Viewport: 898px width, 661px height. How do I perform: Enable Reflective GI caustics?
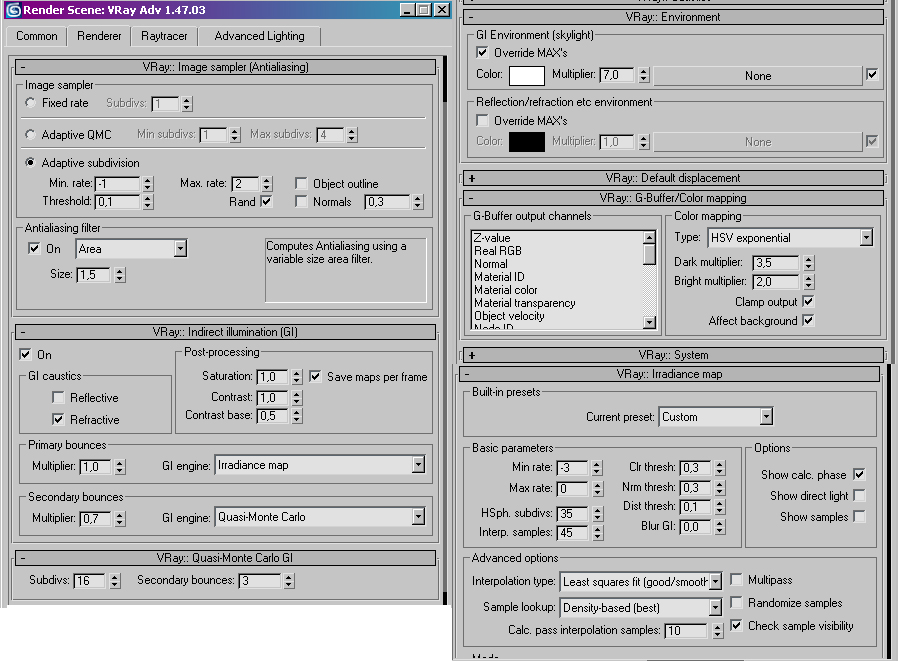click(x=58, y=398)
